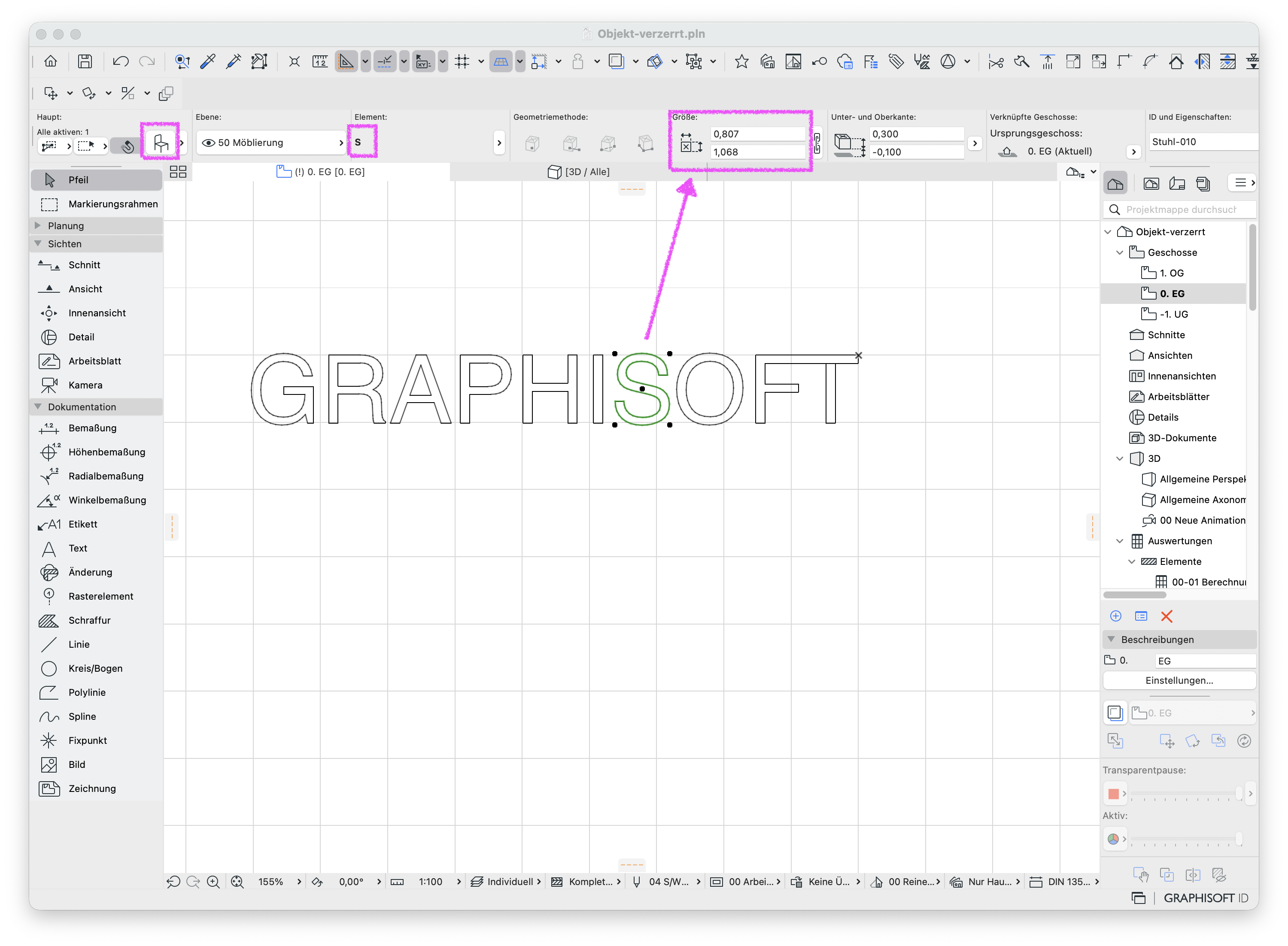Toggle the grid display button in toolbar
The height and width of the screenshot is (946, 1288).
click(x=462, y=61)
